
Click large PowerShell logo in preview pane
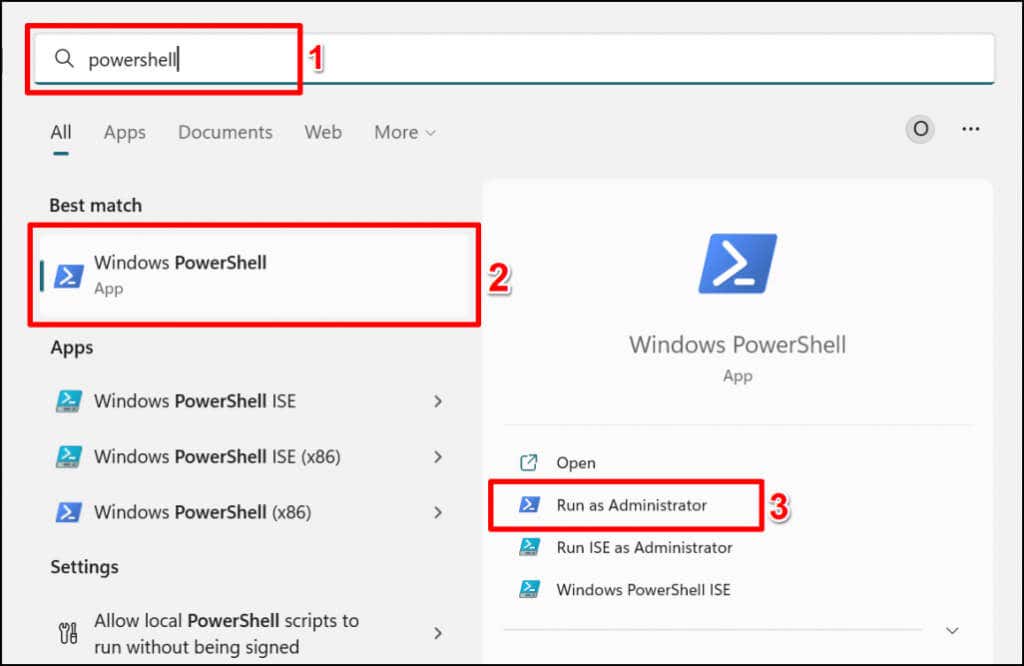(x=738, y=263)
